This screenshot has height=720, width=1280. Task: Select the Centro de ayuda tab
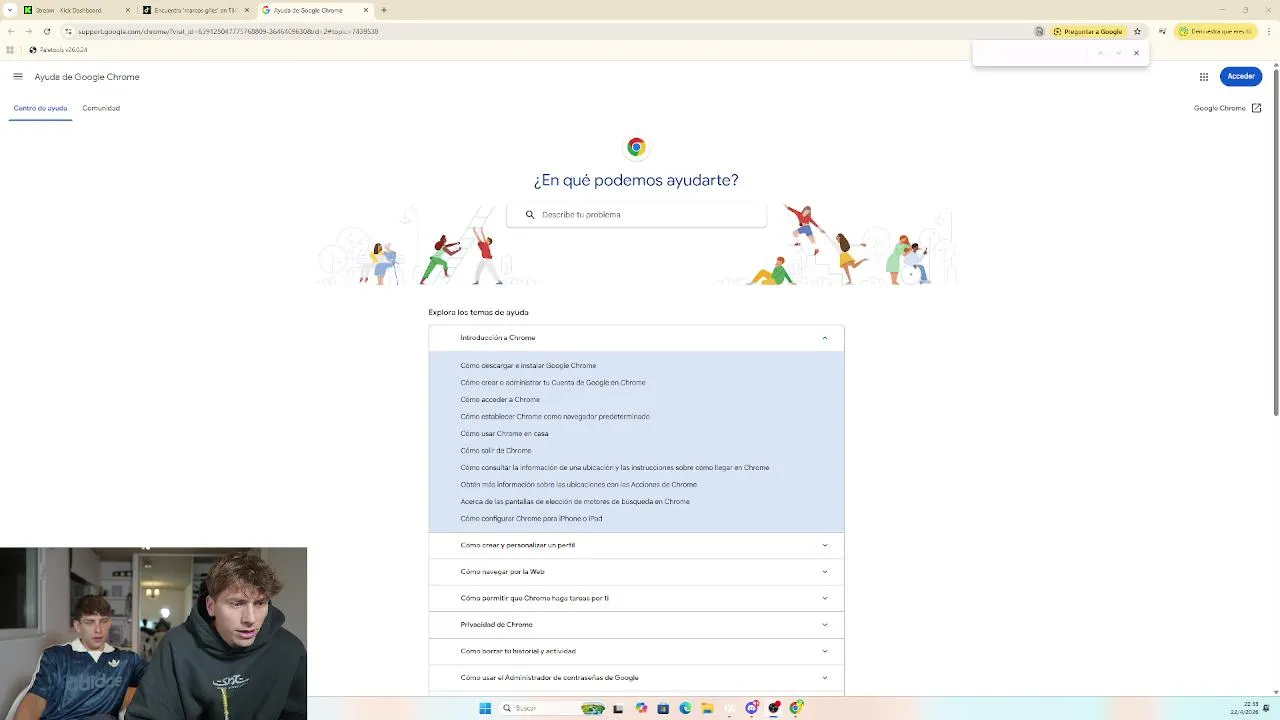click(40, 108)
